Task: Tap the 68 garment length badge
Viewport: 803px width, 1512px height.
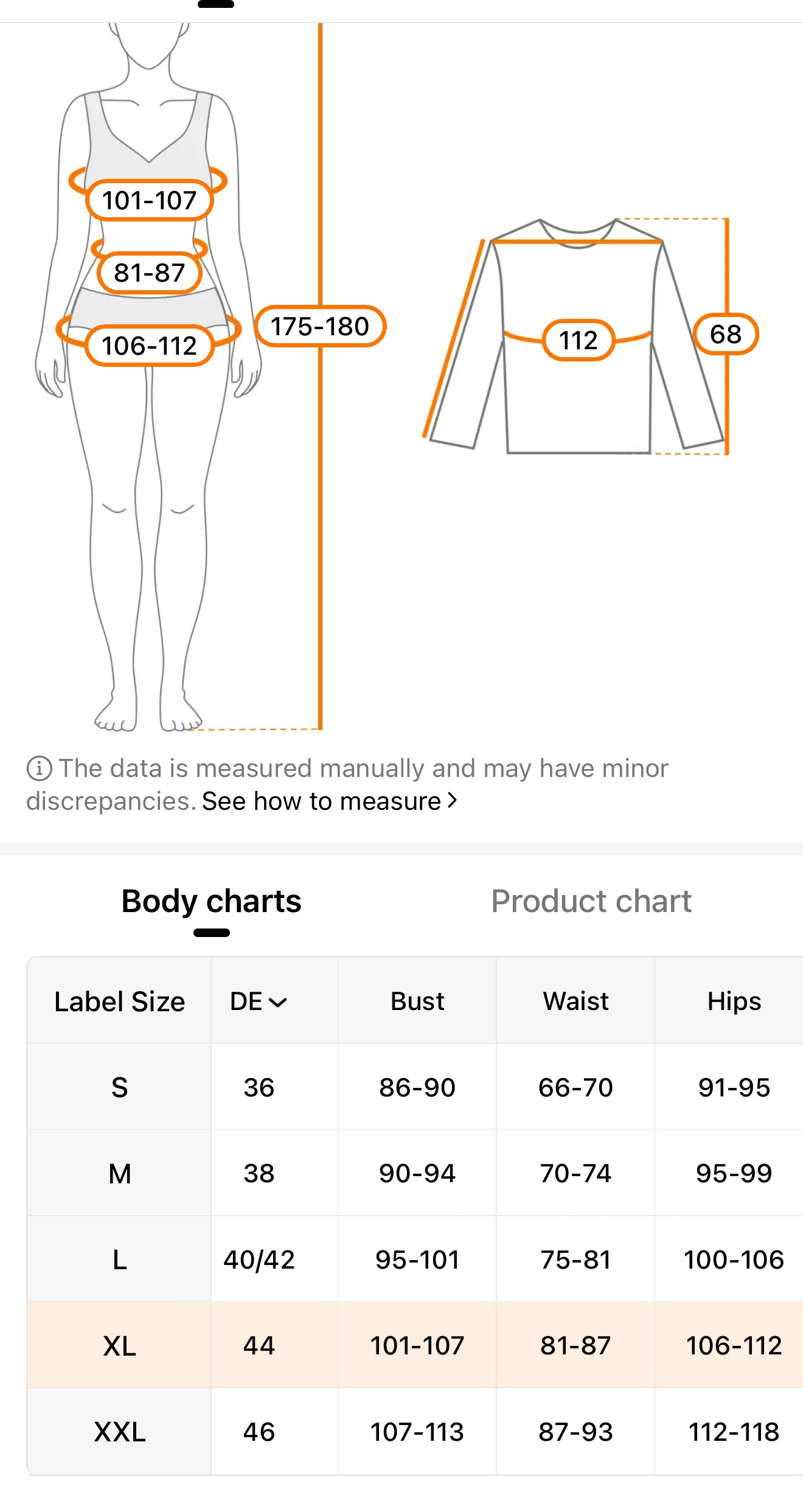Action: coord(726,334)
